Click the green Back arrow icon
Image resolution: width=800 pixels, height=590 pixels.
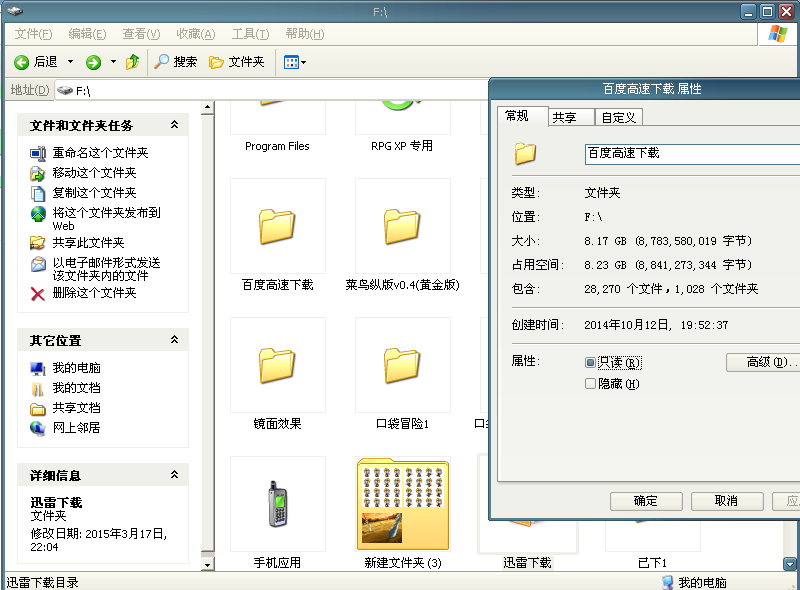click(21, 62)
